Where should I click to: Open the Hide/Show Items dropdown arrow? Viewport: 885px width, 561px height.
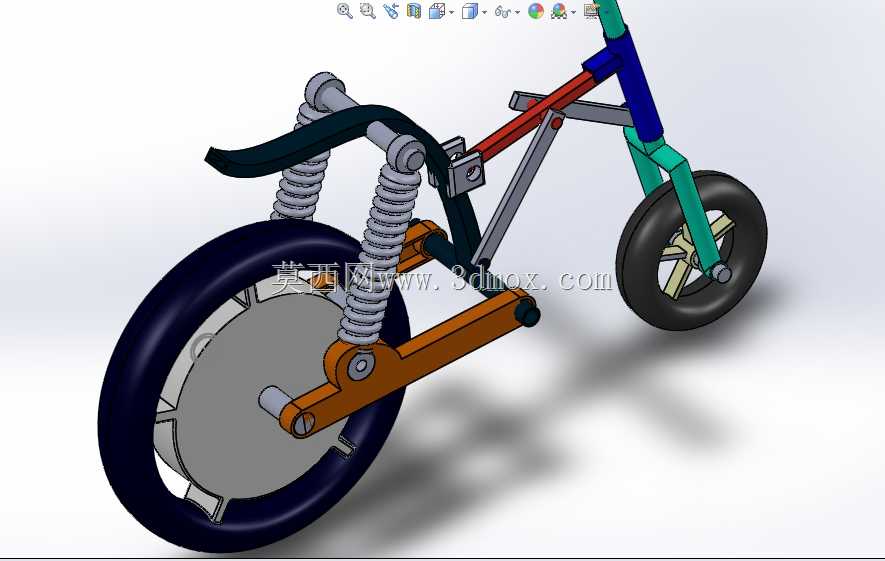(518, 12)
